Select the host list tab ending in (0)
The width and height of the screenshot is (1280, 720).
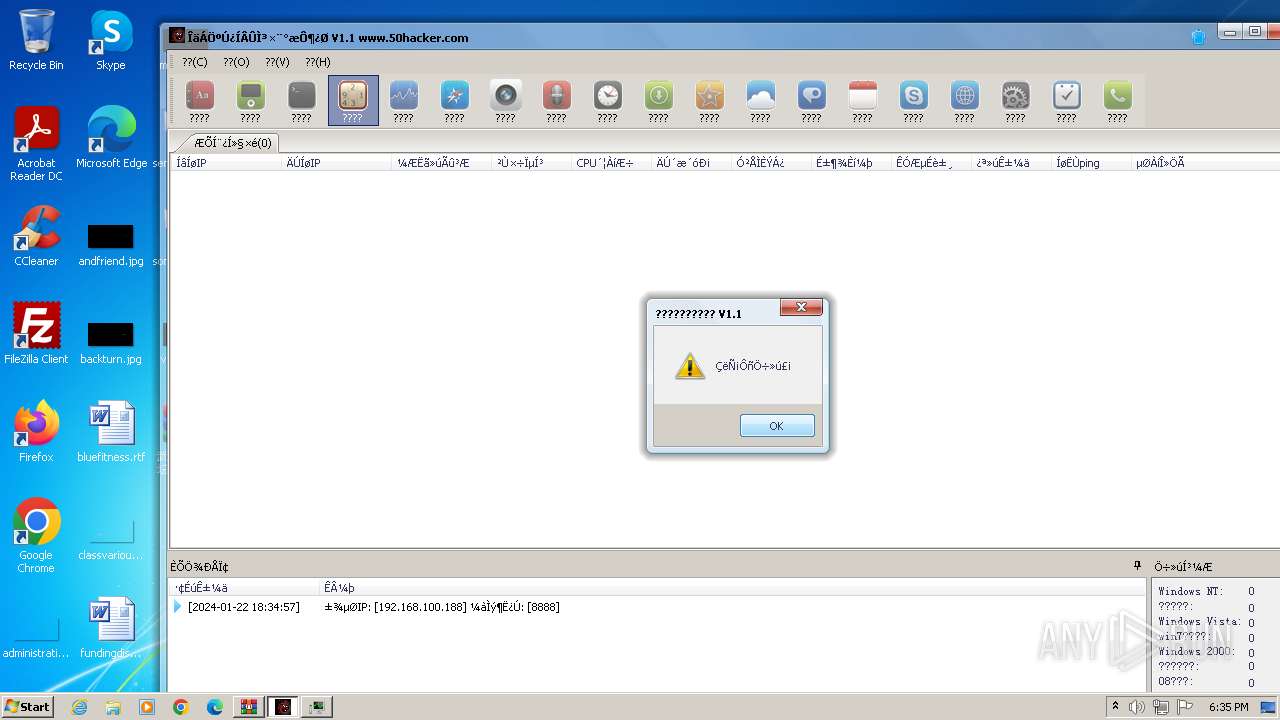click(232, 143)
